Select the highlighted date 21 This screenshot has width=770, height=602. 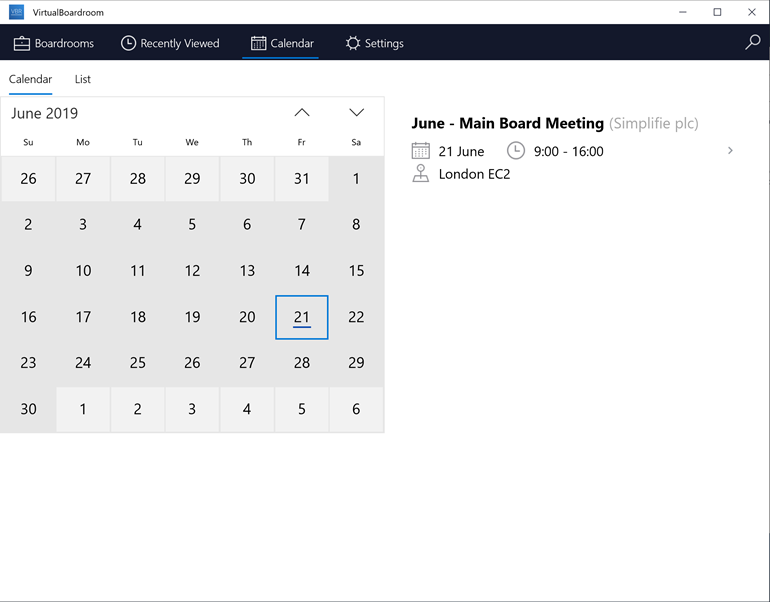coord(302,317)
